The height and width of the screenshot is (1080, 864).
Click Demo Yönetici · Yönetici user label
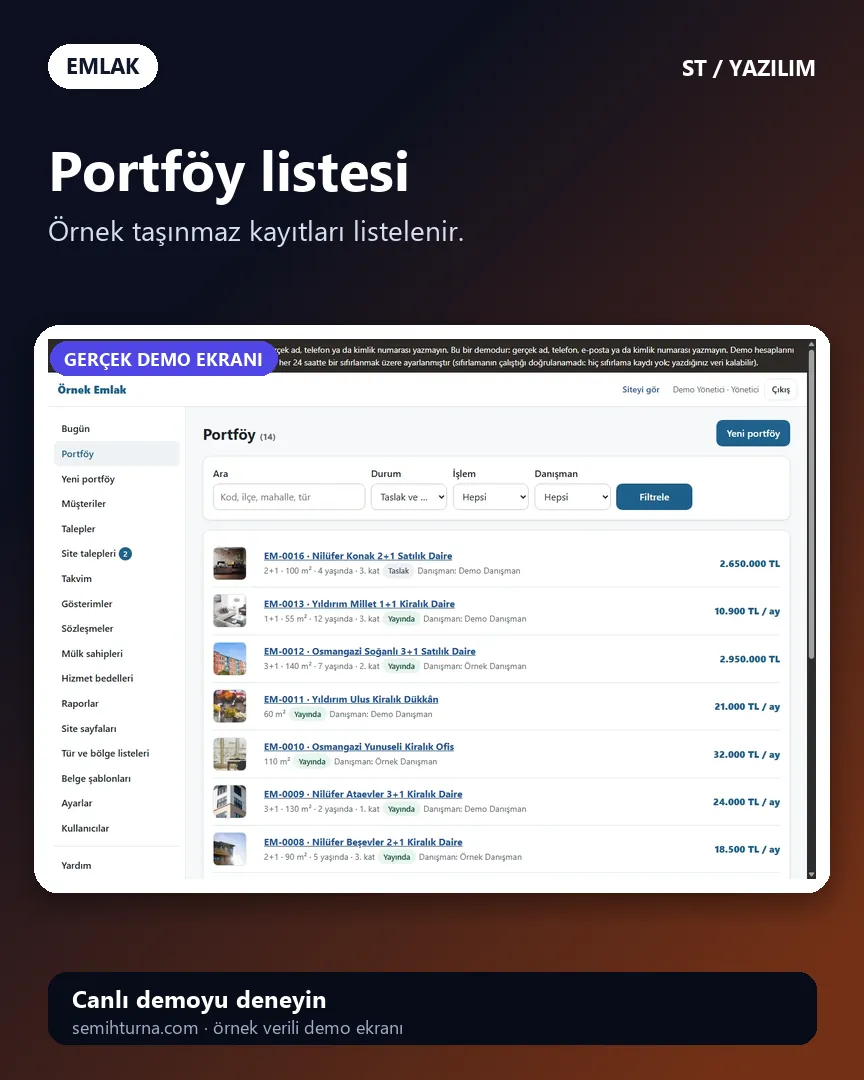click(715, 390)
